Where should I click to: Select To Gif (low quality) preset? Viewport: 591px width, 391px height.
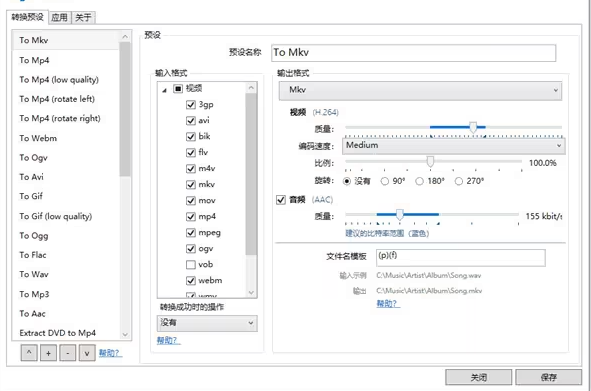pos(66,216)
